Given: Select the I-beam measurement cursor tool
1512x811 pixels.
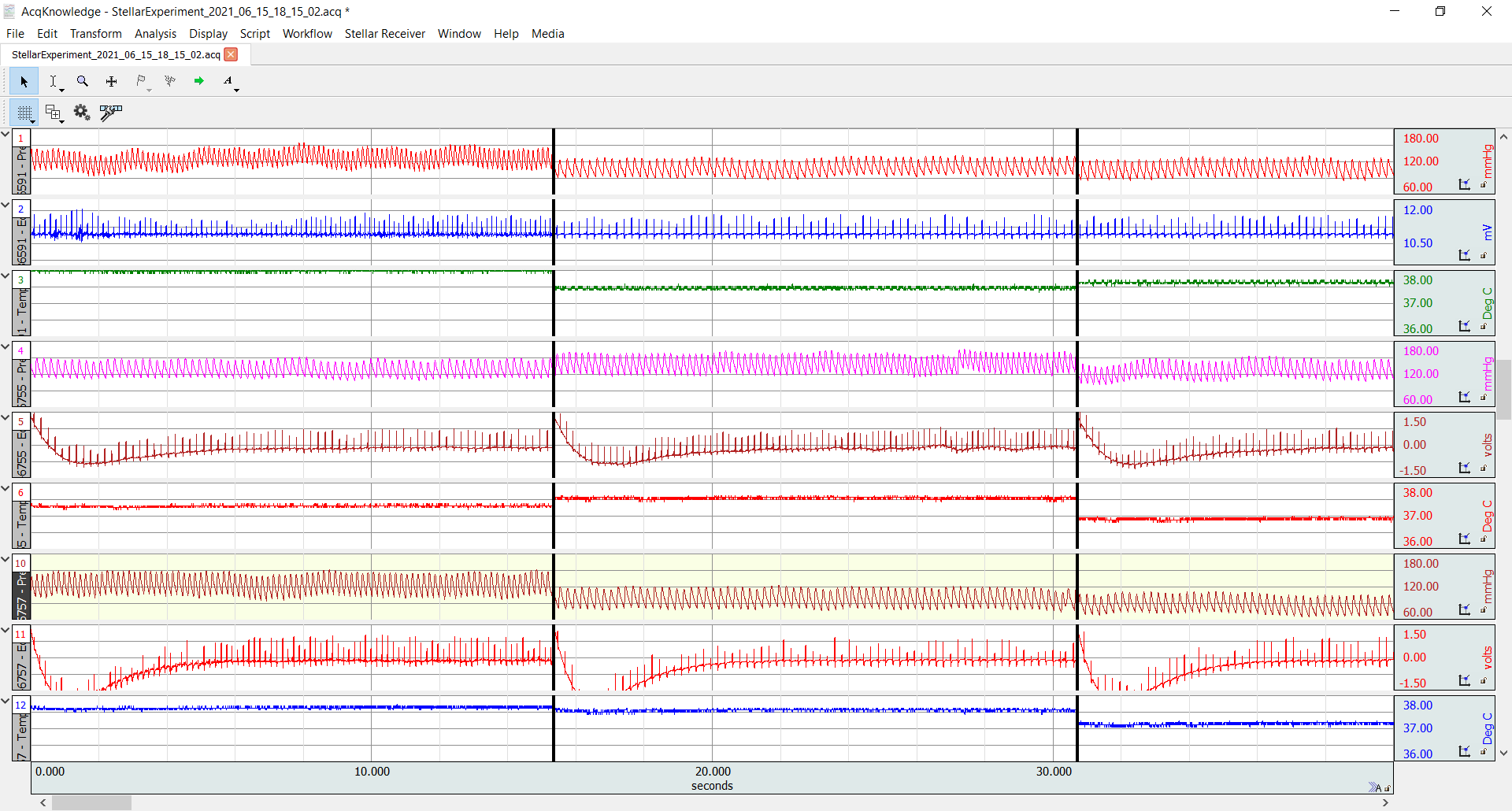Looking at the screenshot, I should (x=54, y=81).
